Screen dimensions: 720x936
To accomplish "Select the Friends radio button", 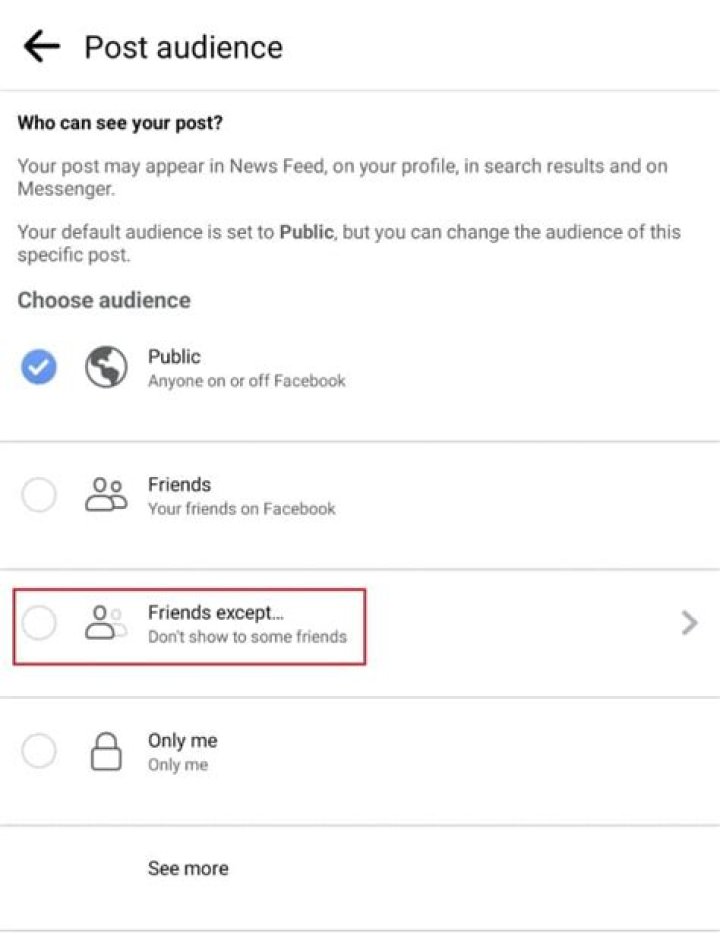I will 39,495.
